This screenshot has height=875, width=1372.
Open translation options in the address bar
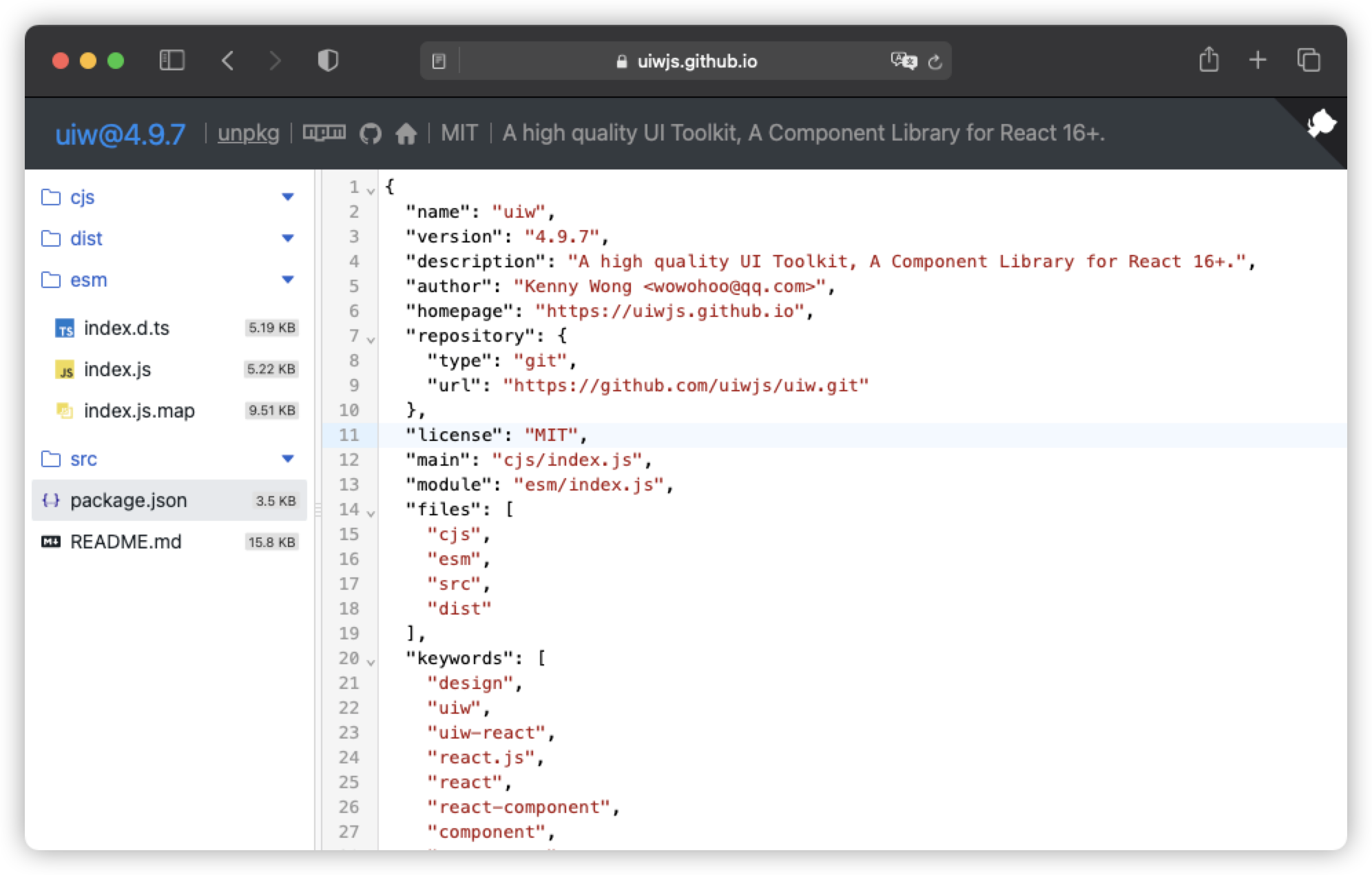pos(904,61)
